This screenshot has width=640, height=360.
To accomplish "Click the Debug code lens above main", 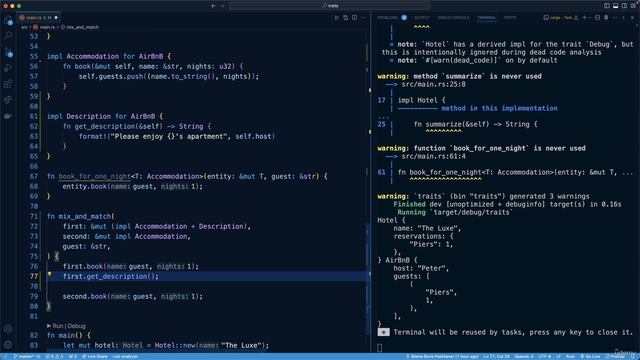I will 76,326.
